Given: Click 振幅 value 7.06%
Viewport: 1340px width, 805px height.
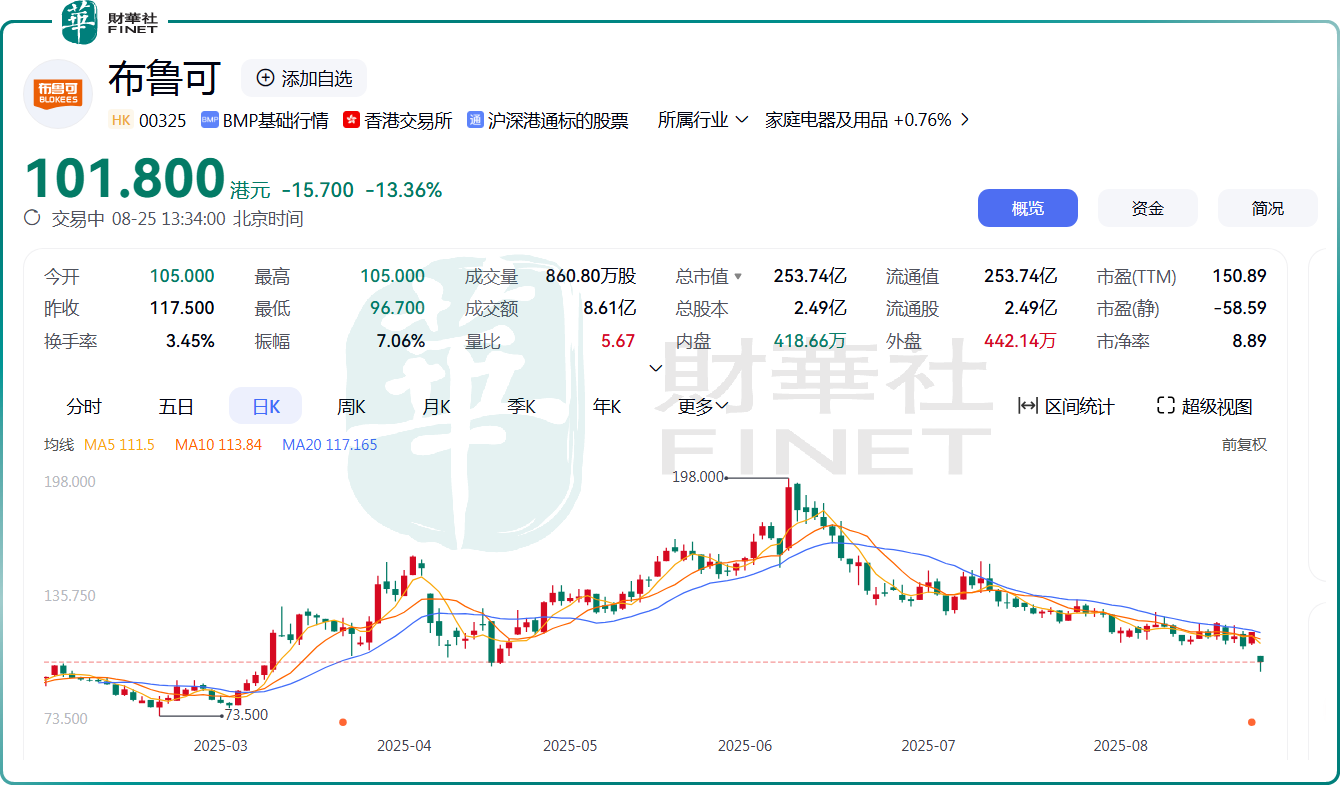Looking at the screenshot, I should 401,341.
